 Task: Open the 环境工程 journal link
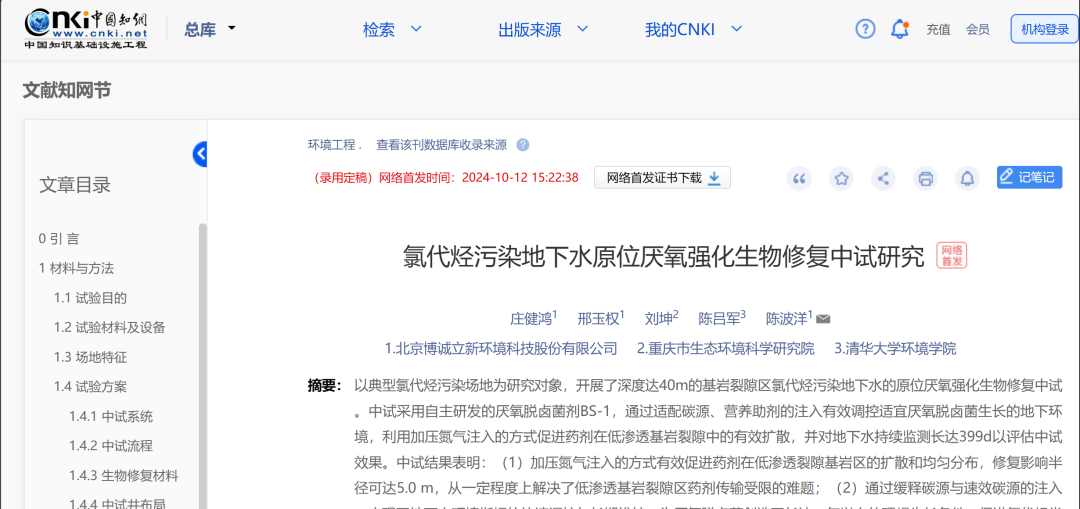[x=331, y=145]
